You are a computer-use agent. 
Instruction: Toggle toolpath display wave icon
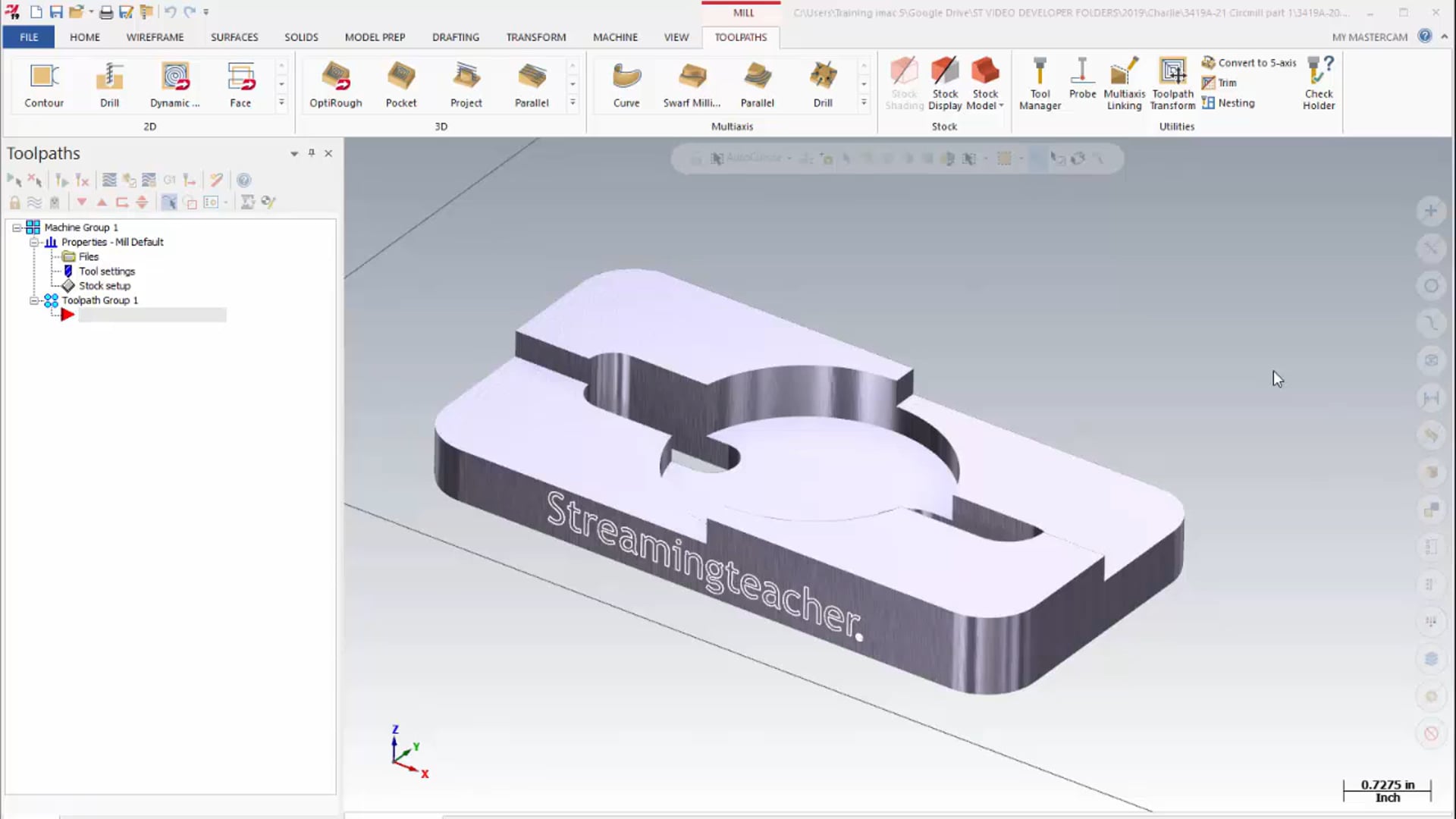pyautogui.click(x=34, y=202)
